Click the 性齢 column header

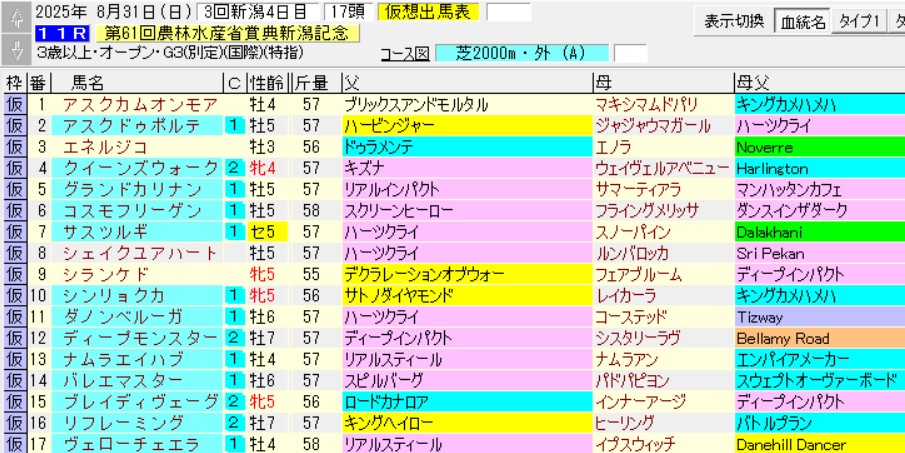tap(266, 82)
